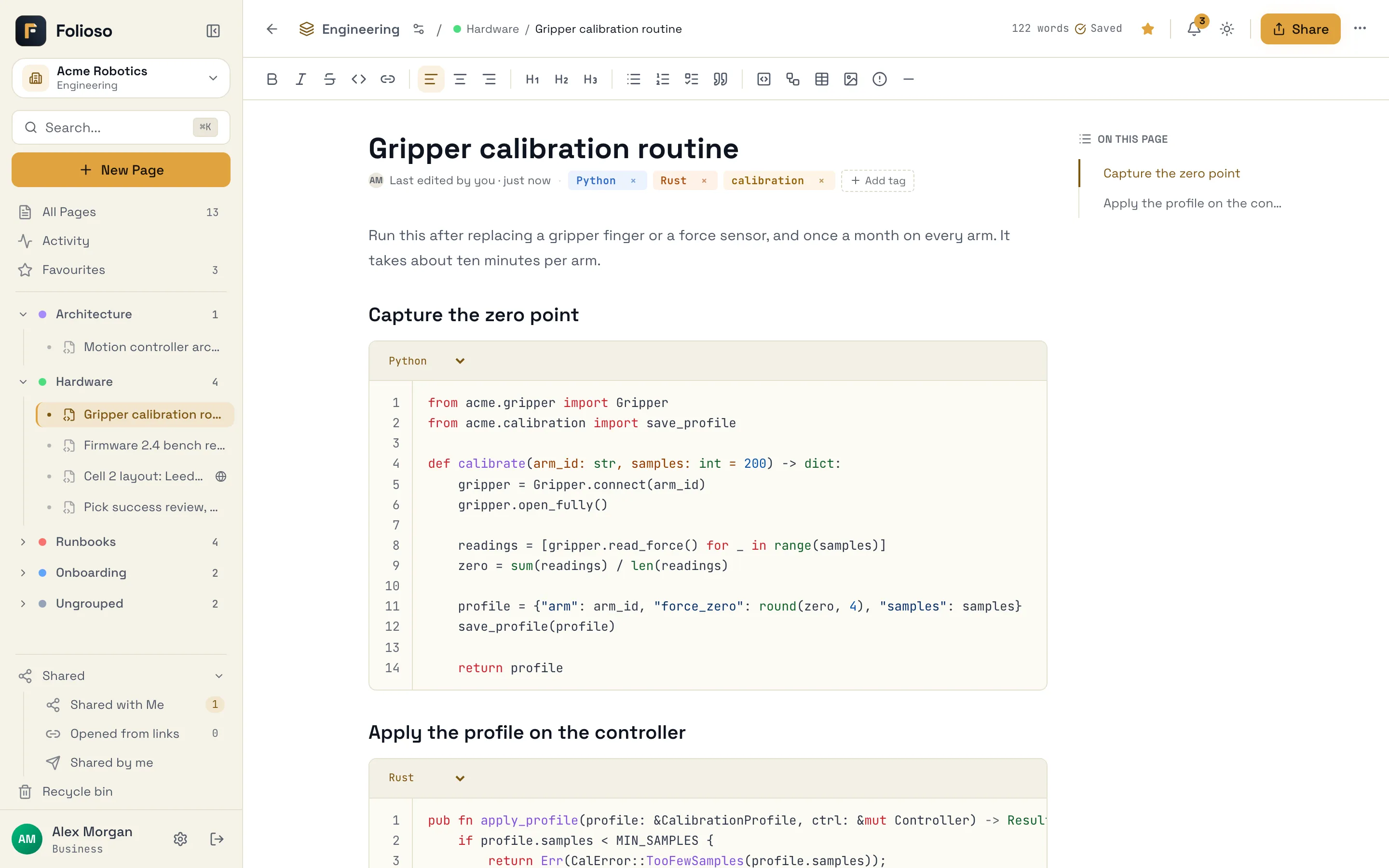The height and width of the screenshot is (868, 1389).
Task: Collapse the sidebar panel
Action: pyautogui.click(x=213, y=30)
